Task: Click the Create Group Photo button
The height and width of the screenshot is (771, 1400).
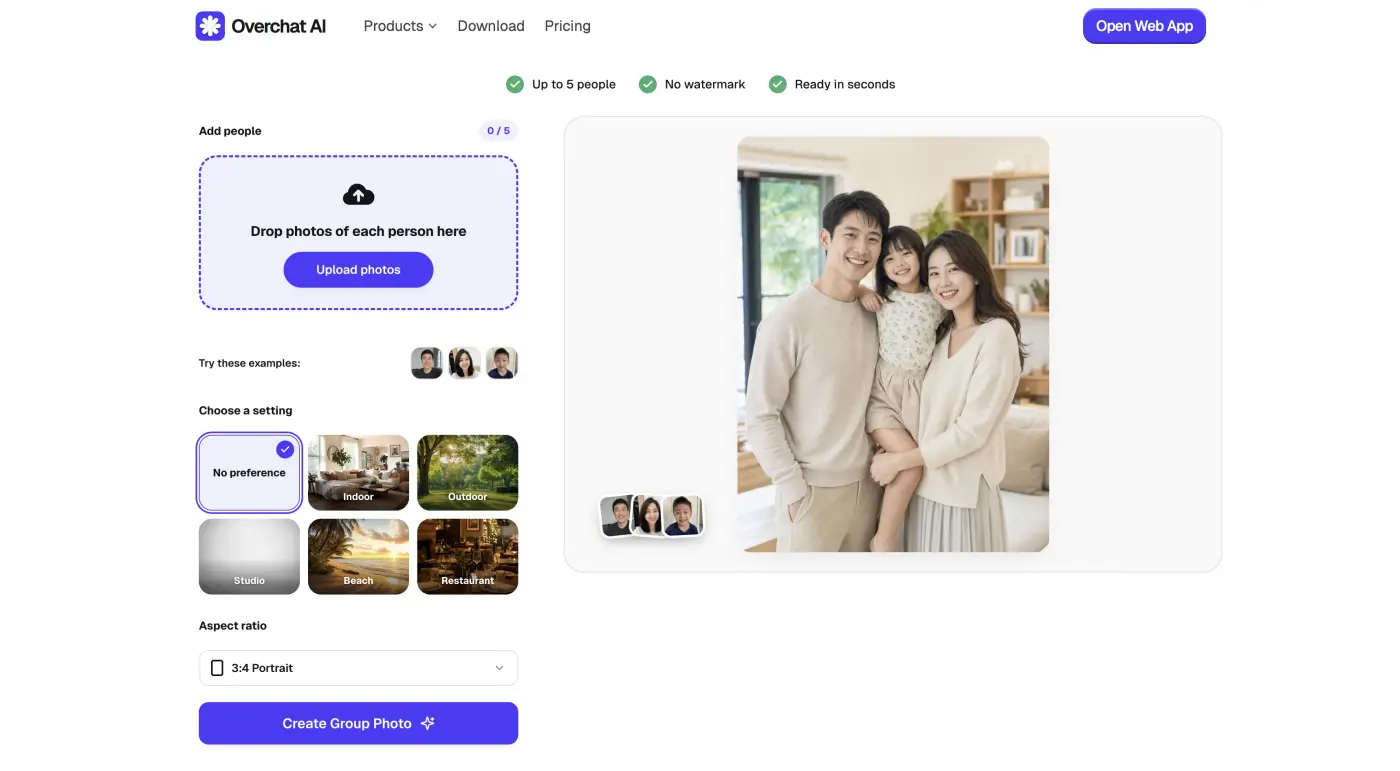Action: pyautogui.click(x=358, y=723)
